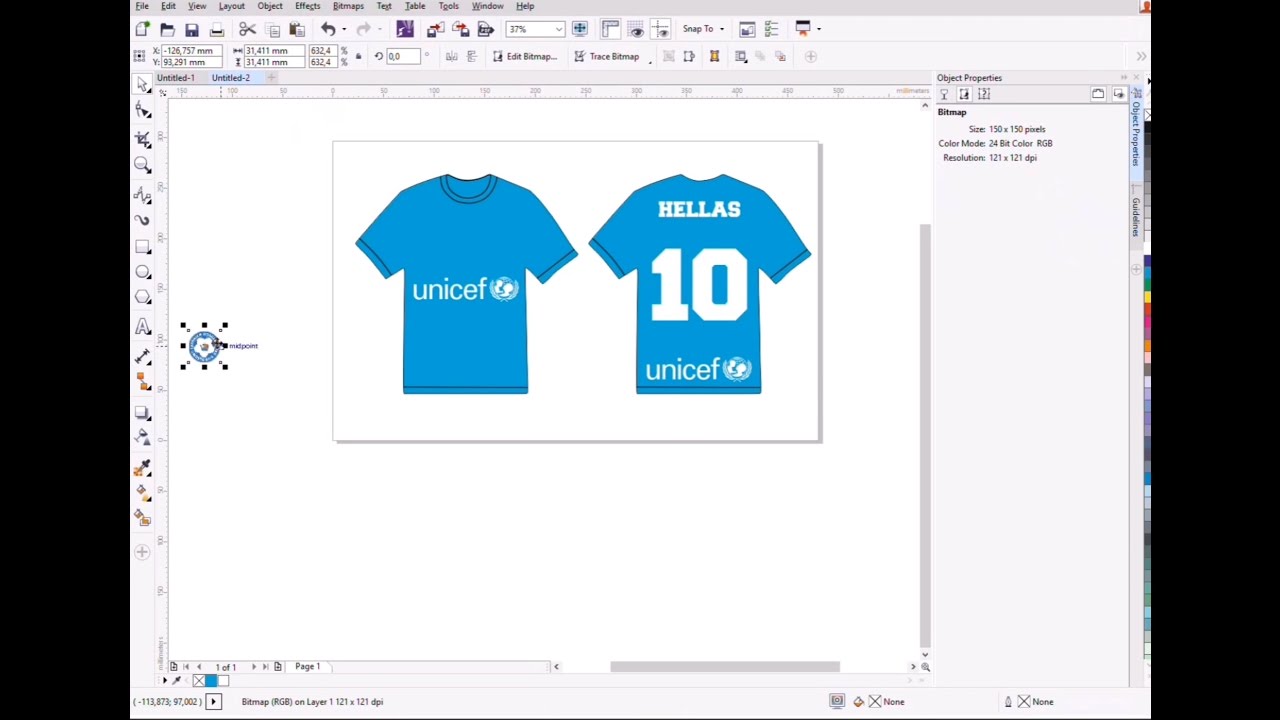The width and height of the screenshot is (1280, 720).
Task: Click the New document icon
Action: (x=142, y=29)
